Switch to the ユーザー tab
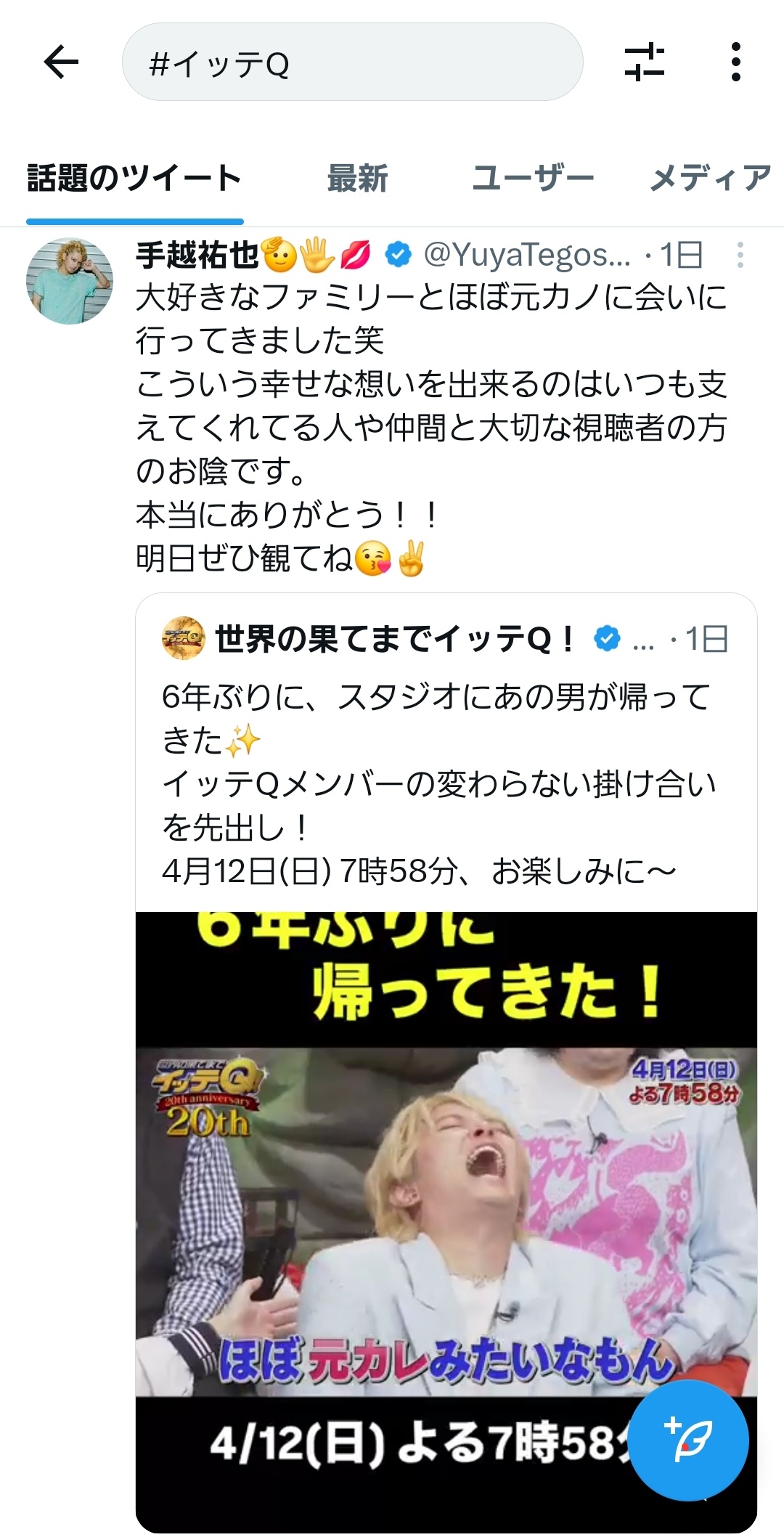The image size is (784, 1537). coord(533,178)
